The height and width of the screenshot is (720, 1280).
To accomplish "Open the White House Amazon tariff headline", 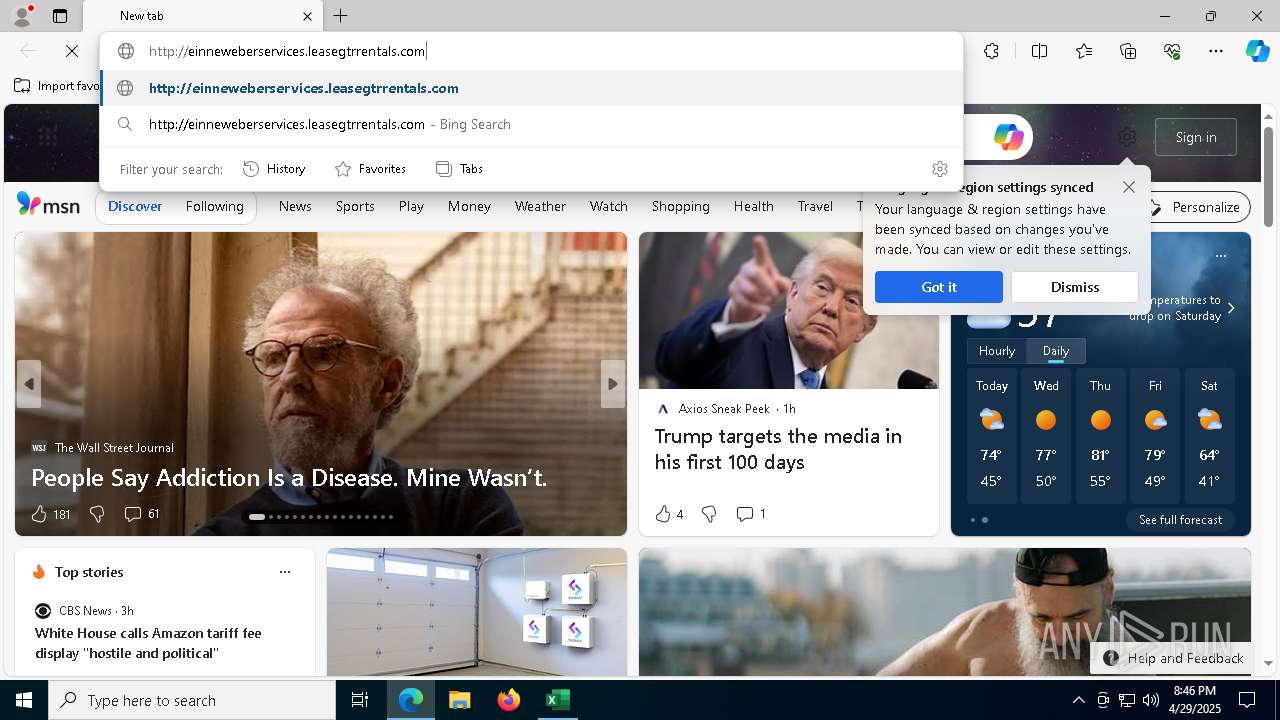I will click(x=148, y=643).
